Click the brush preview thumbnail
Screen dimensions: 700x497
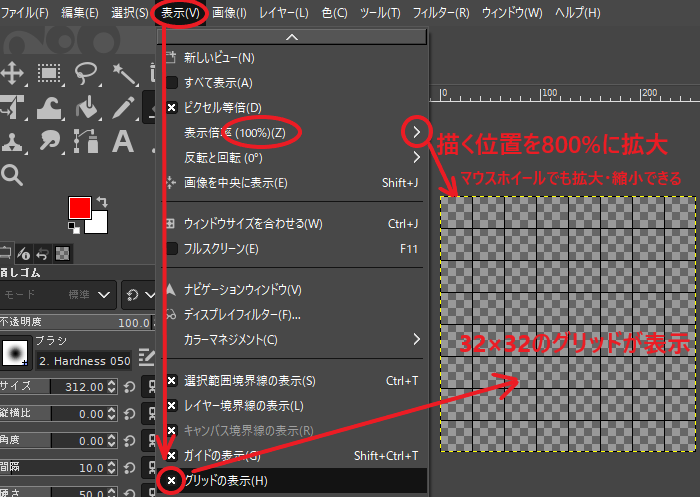15,353
